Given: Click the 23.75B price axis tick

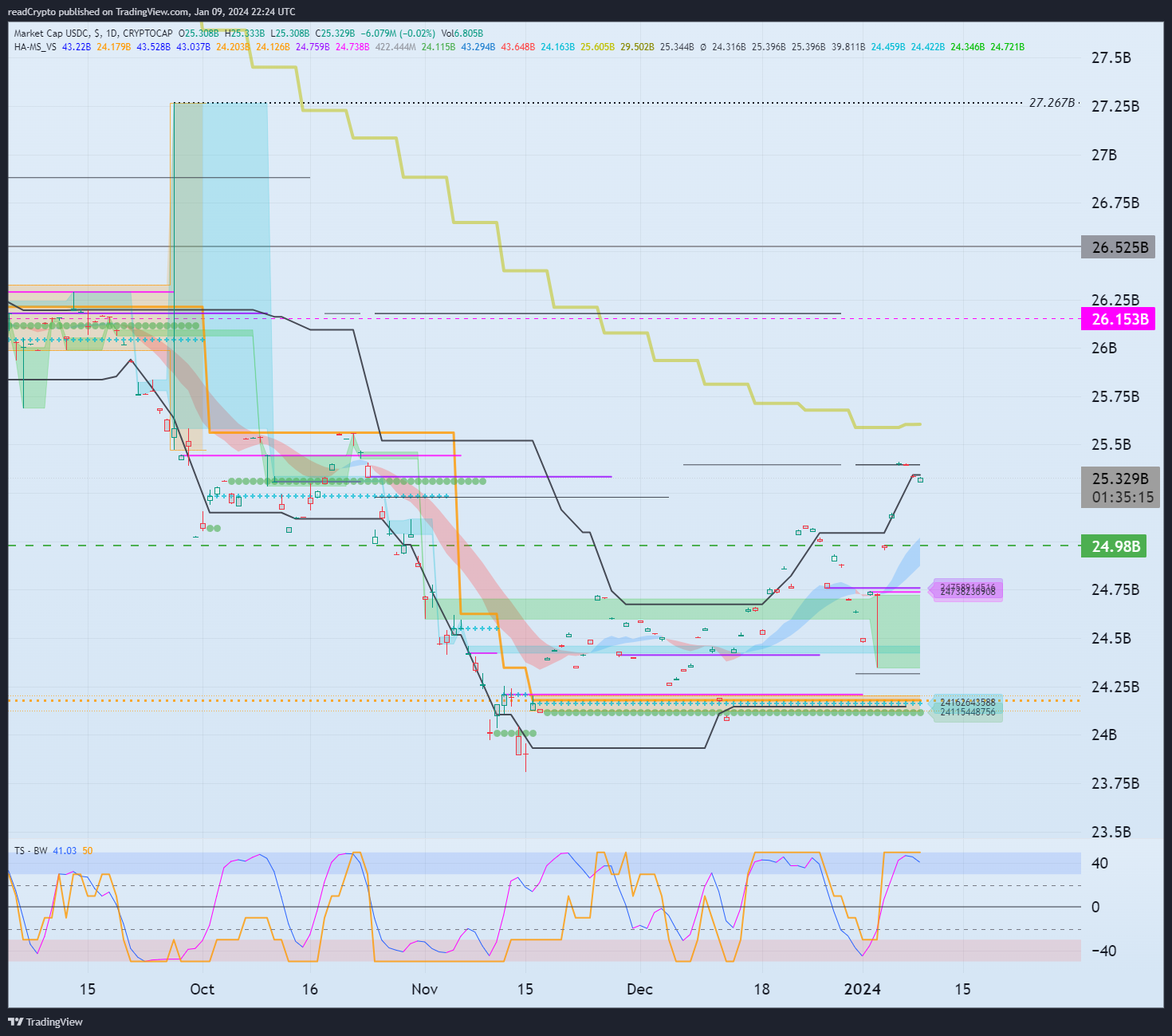Looking at the screenshot, I should (1115, 783).
